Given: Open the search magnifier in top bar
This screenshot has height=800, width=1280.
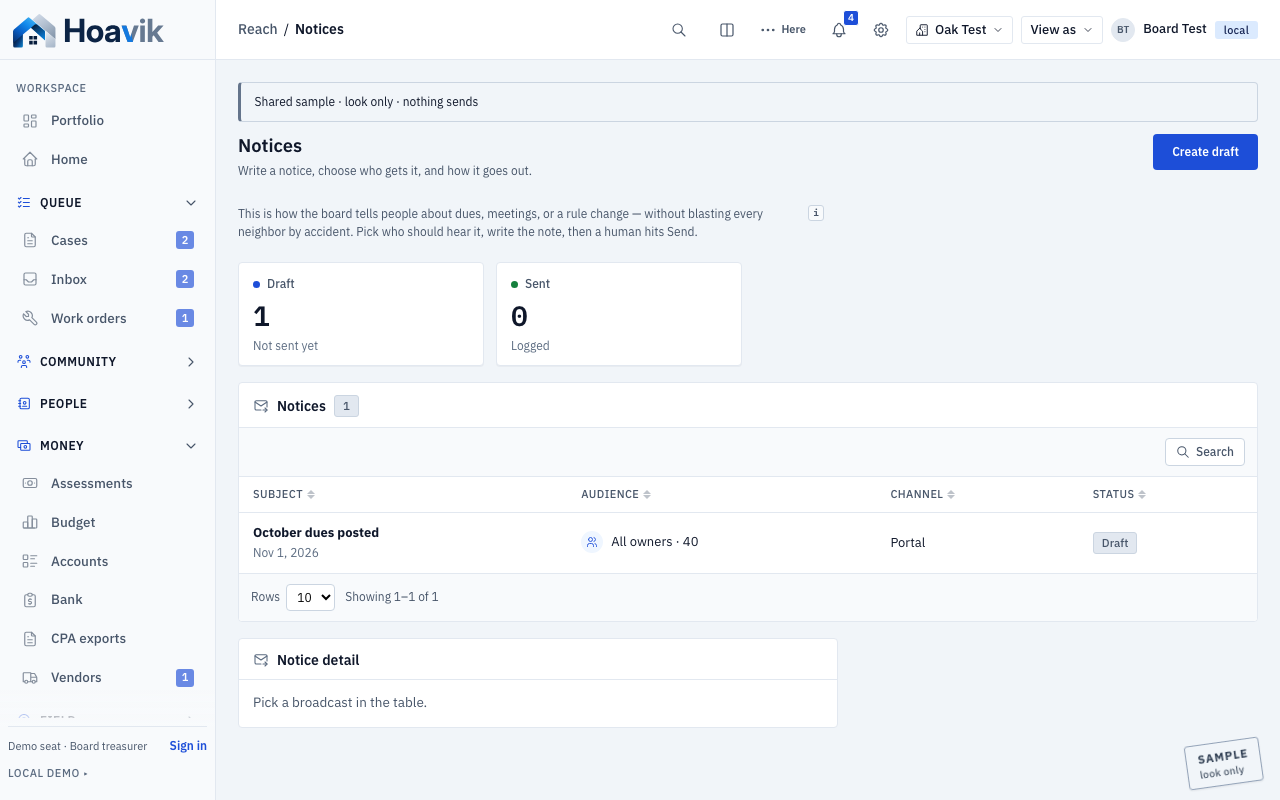Looking at the screenshot, I should (679, 30).
